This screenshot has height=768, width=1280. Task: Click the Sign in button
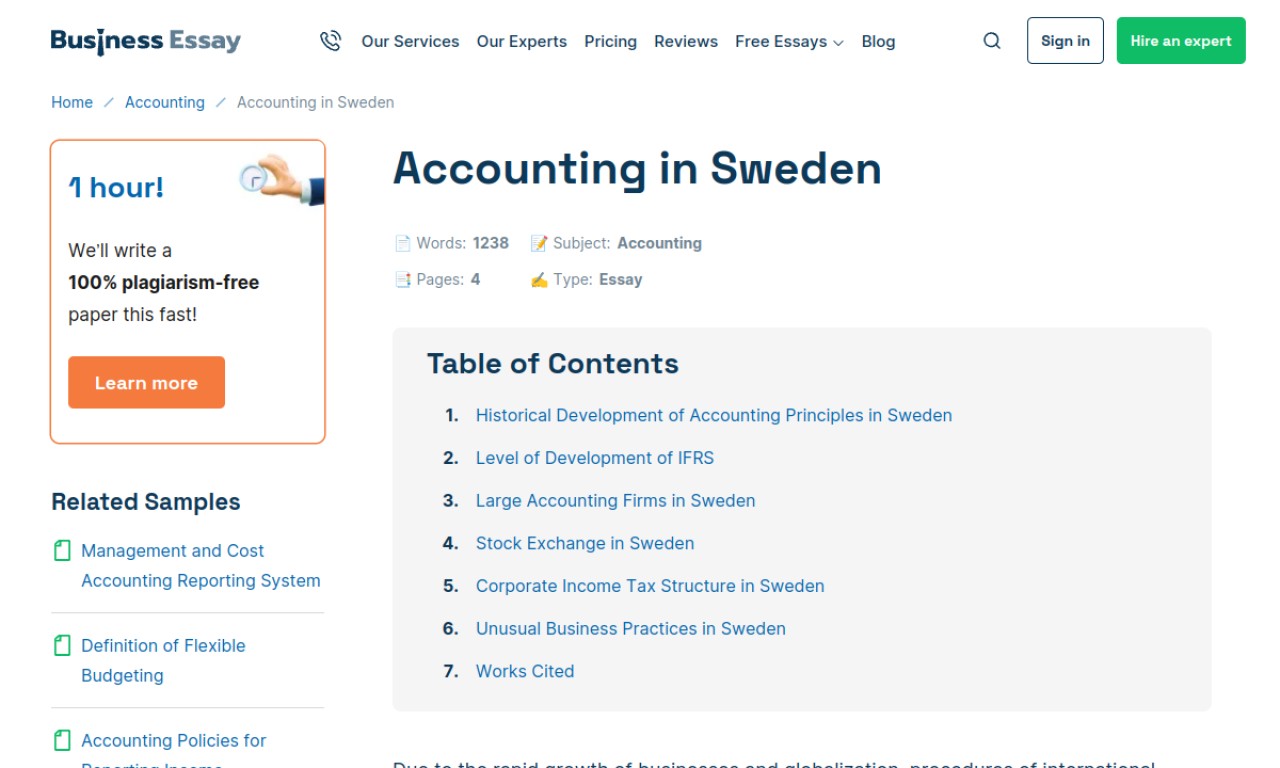click(x=1065, y=40)
